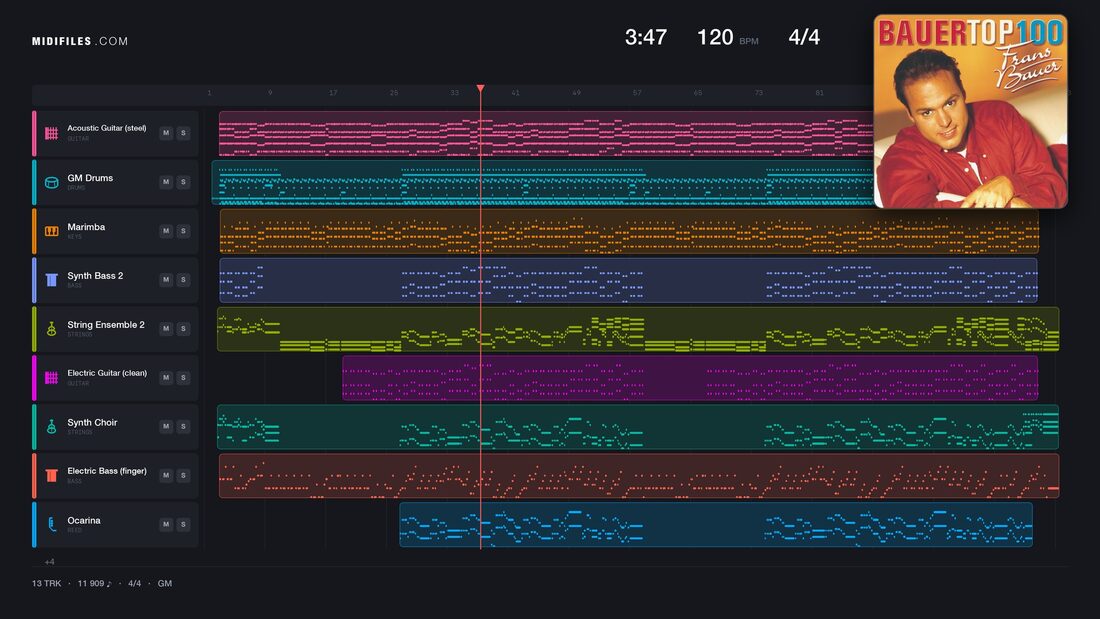Open the MIDIFILES.COM logo link
1100x619 pixels.
[80, 41]
